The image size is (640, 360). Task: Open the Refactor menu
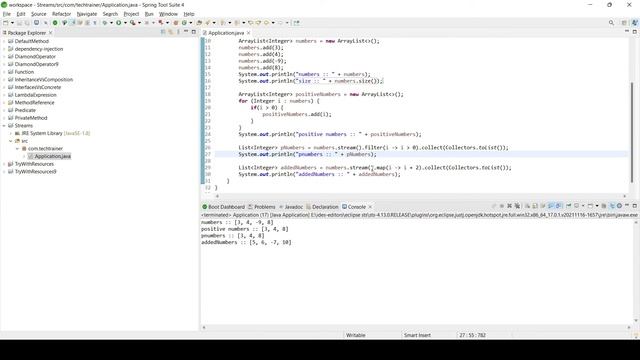click(x=61, y=14)
